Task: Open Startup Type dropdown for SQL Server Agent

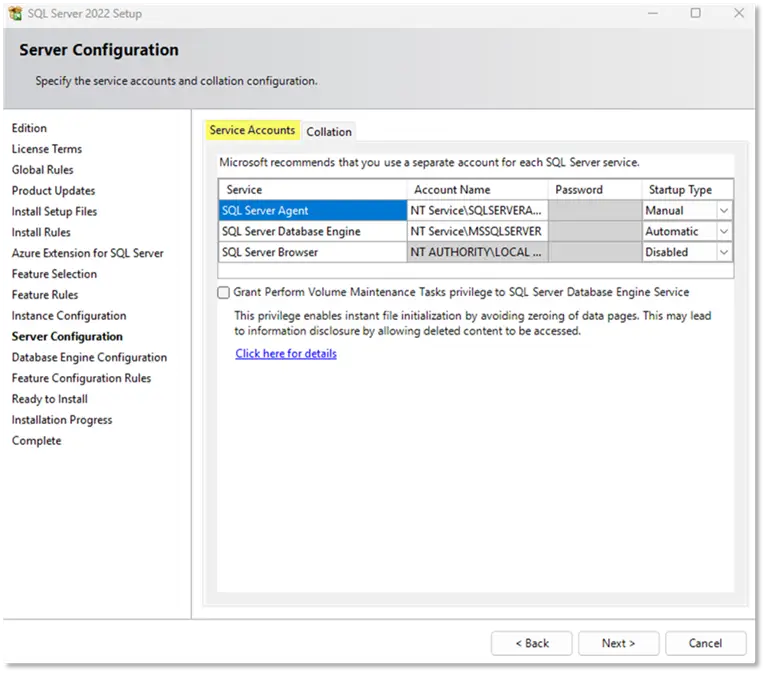Action: (723, 211)
